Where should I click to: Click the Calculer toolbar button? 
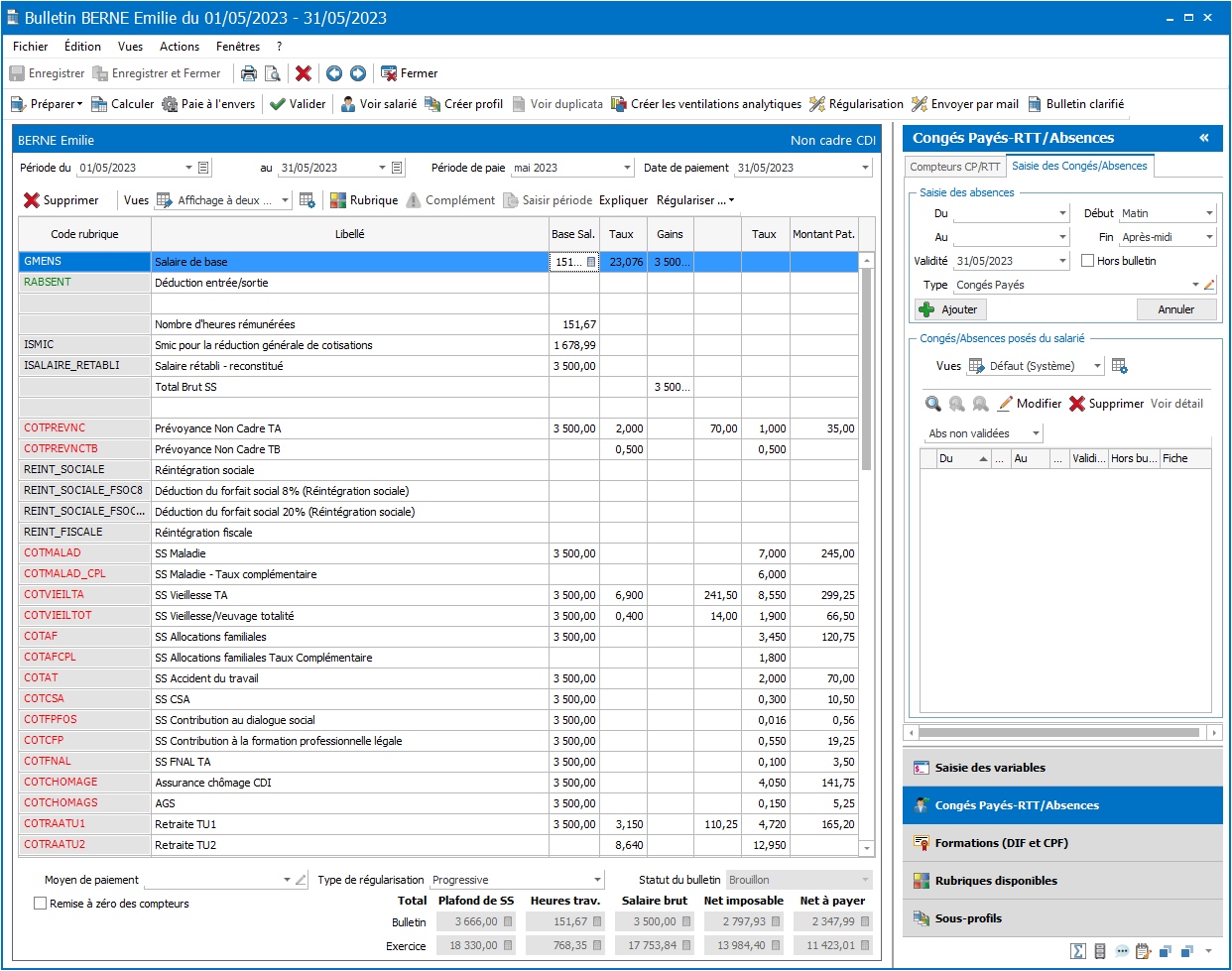123,104
